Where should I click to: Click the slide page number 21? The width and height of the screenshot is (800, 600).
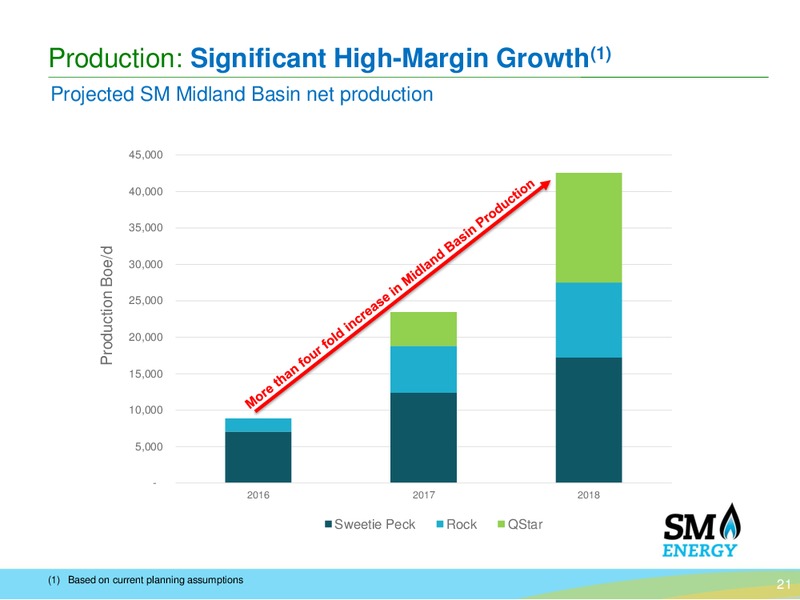[783, 584]
